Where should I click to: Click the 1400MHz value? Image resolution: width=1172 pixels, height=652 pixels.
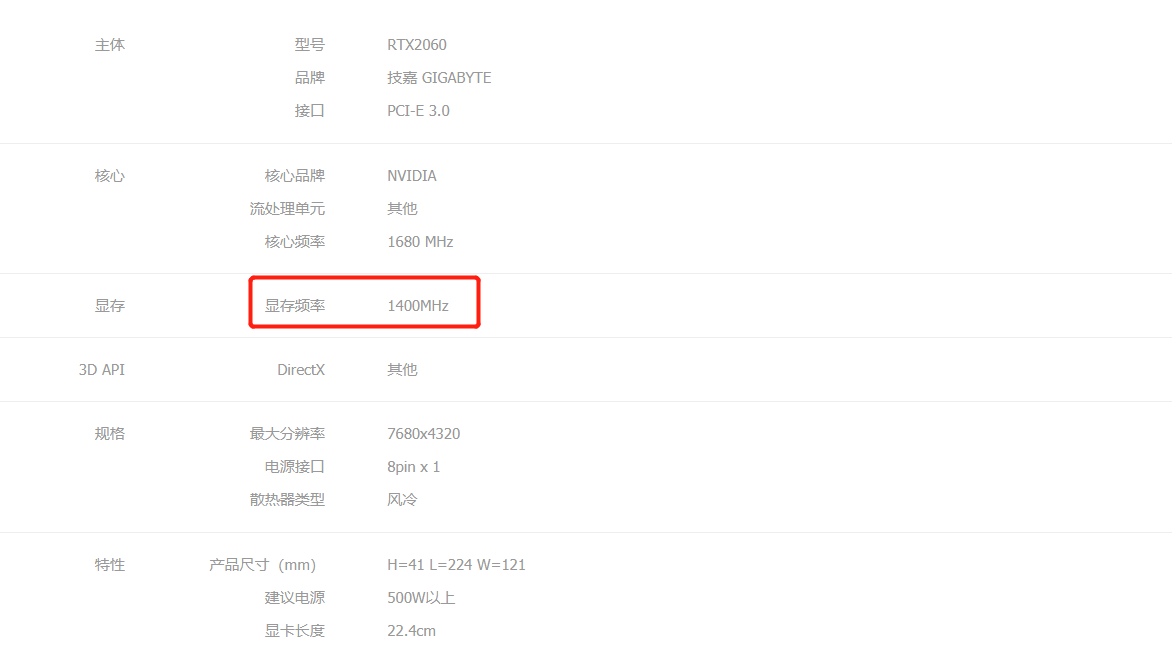tap(418, 306)
